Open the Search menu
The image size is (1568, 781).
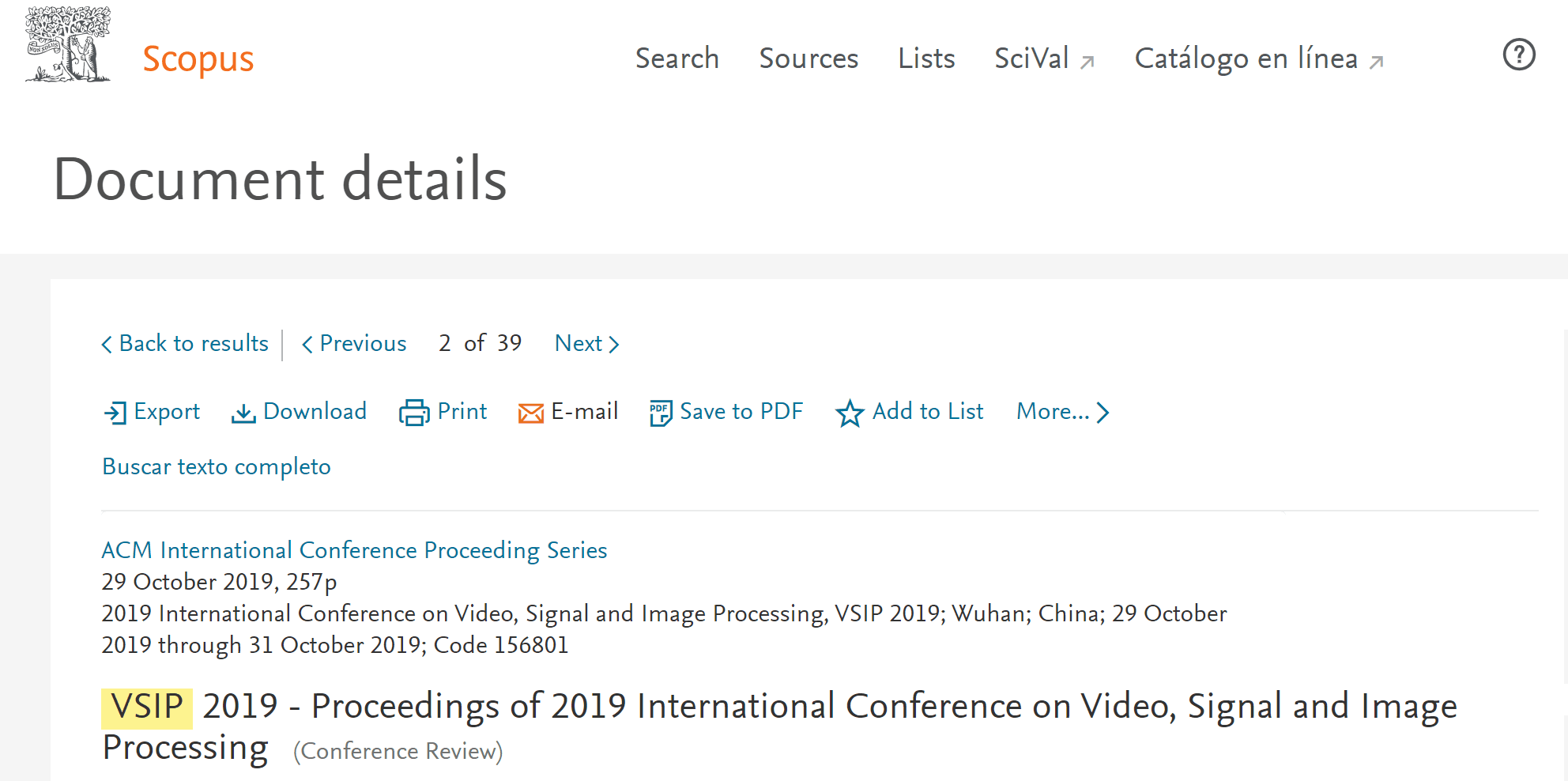pyautogui.click(x=677, y=58)
